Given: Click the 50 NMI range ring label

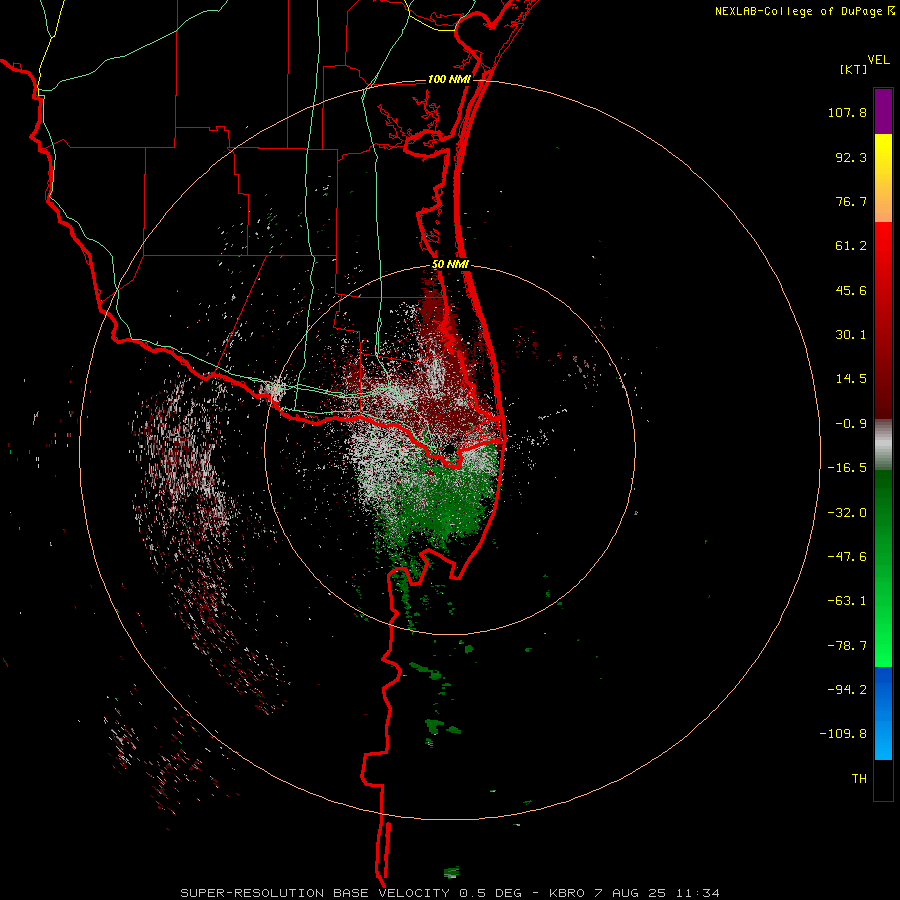Looking at the screenshot, I should pos(450,265).
